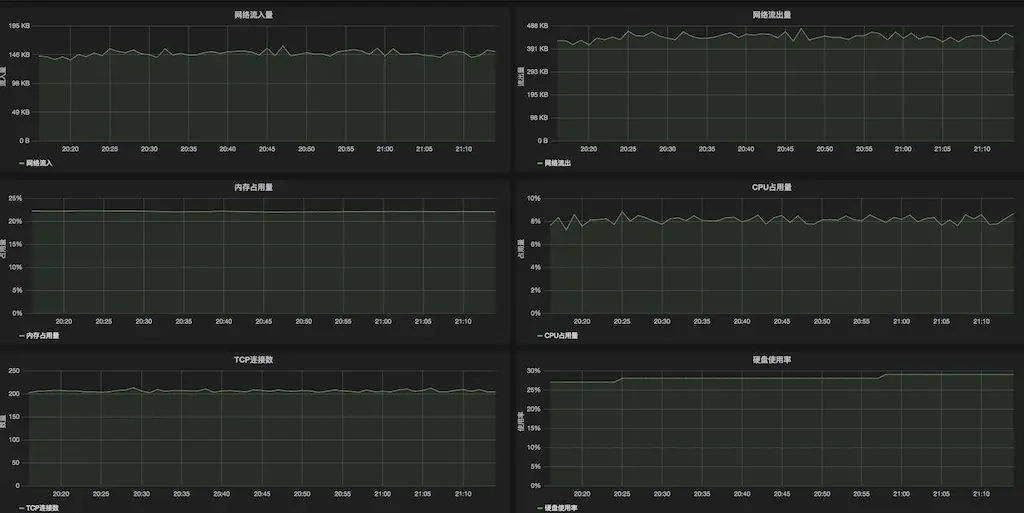
Task: Click the 8% axis label in CPU占用量 panel
Action: tap(535, 221)
